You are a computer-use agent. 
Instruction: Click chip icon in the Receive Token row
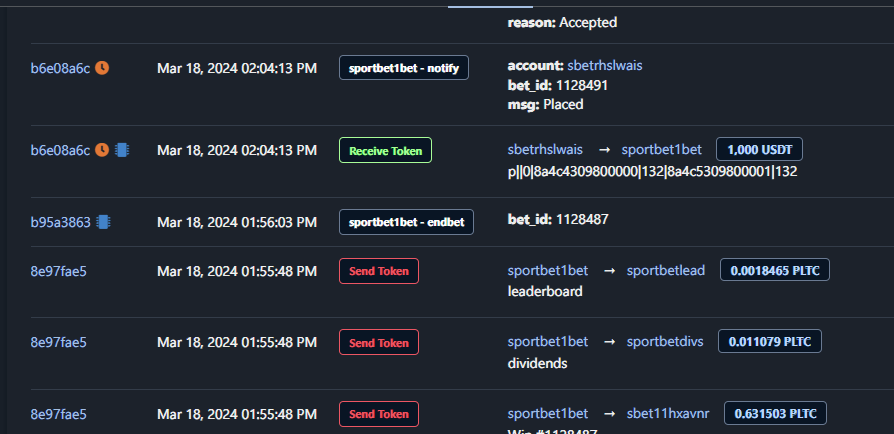tap(121, 150)
